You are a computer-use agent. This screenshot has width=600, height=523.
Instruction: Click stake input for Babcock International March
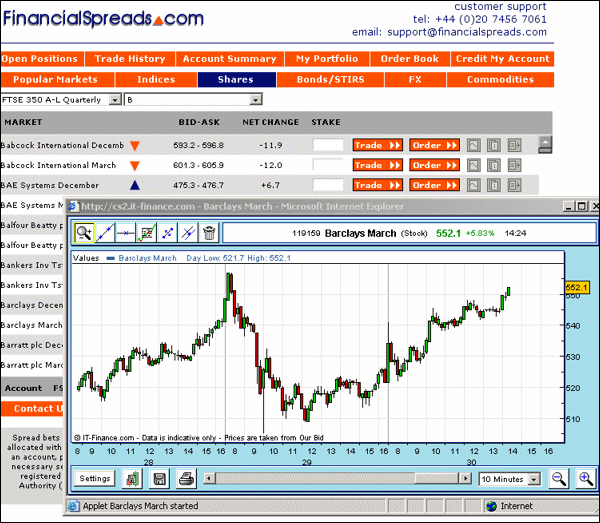pos(328,165)
